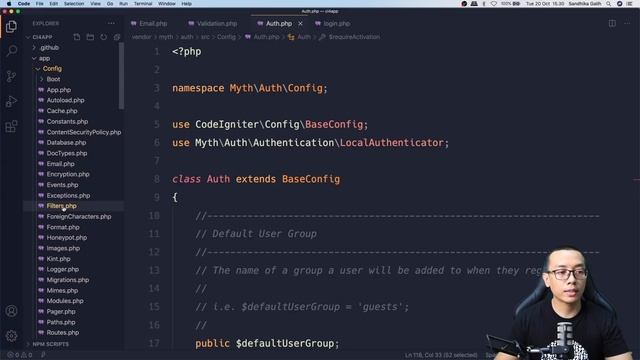Open the Run and Debug view

11,101
